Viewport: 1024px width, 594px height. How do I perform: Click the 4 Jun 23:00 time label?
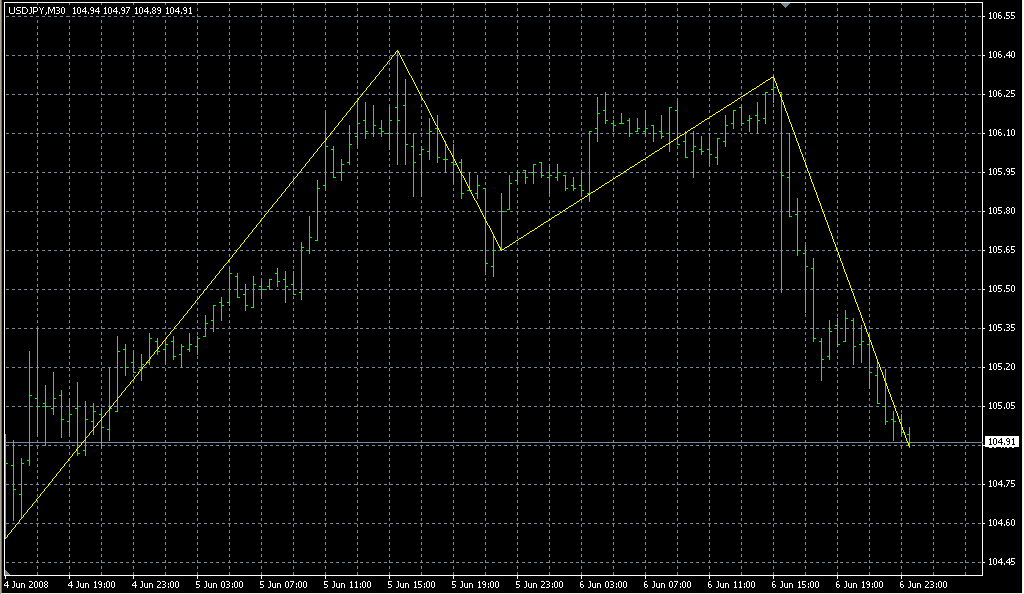[x=156, y=585]
